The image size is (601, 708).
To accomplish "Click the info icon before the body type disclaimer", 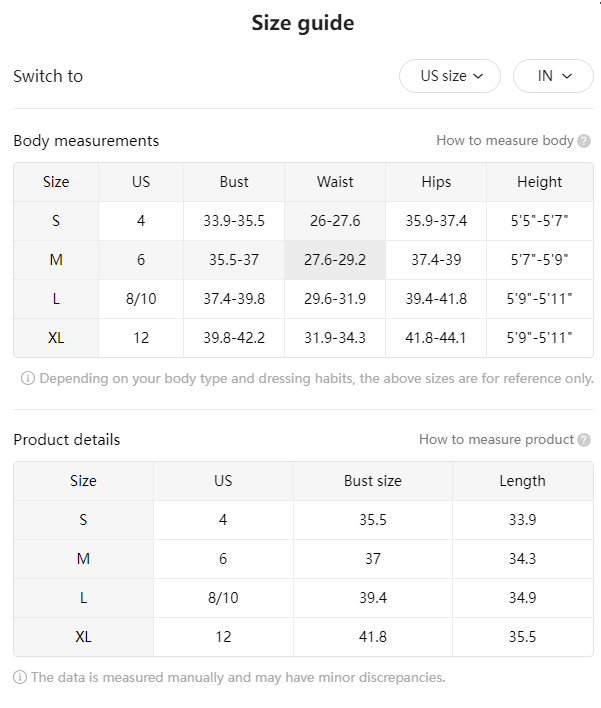I will click(28, 378).
